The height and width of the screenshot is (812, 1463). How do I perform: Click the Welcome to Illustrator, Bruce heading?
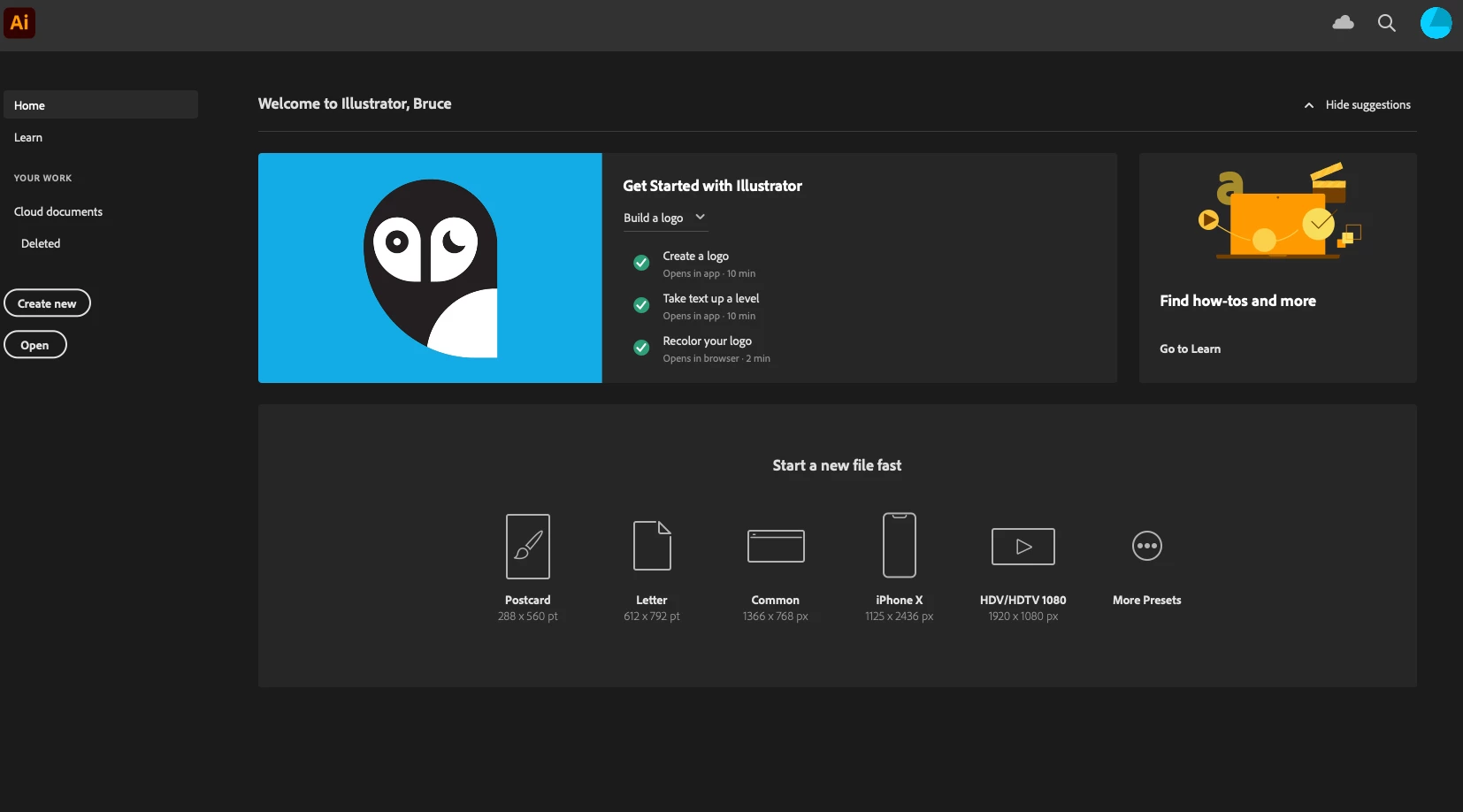[x=355, y=103]
